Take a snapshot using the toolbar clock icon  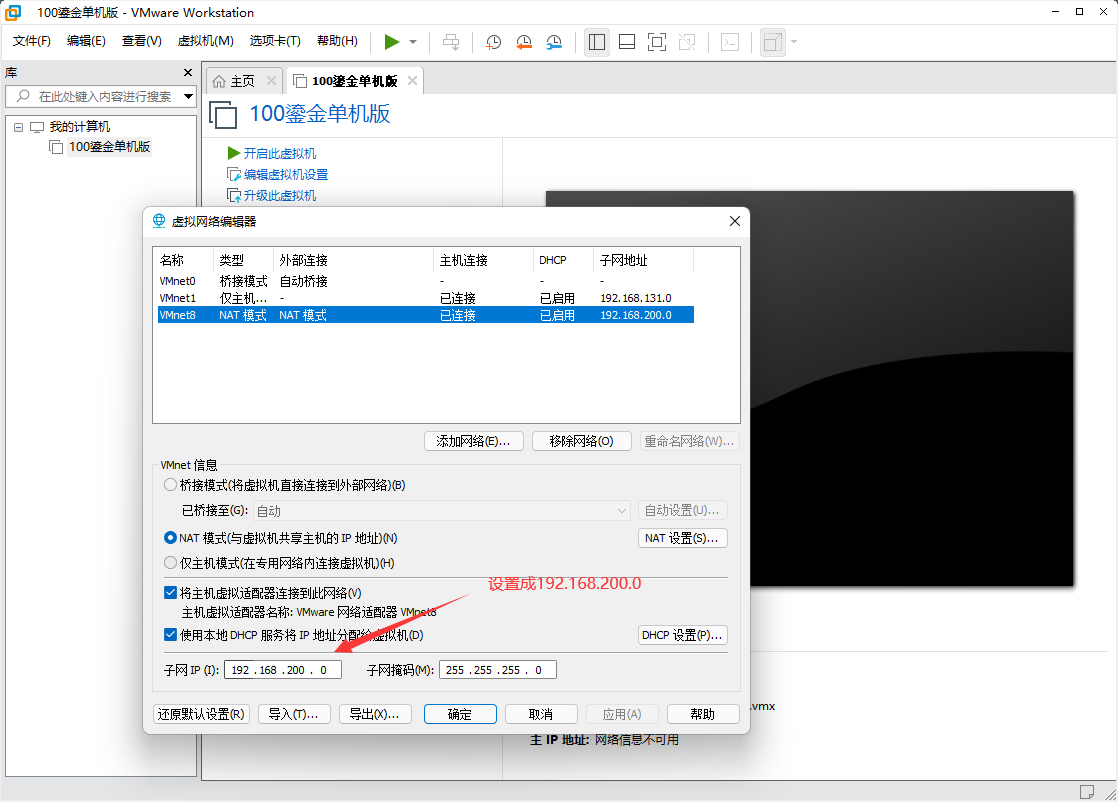coord(493,42)
